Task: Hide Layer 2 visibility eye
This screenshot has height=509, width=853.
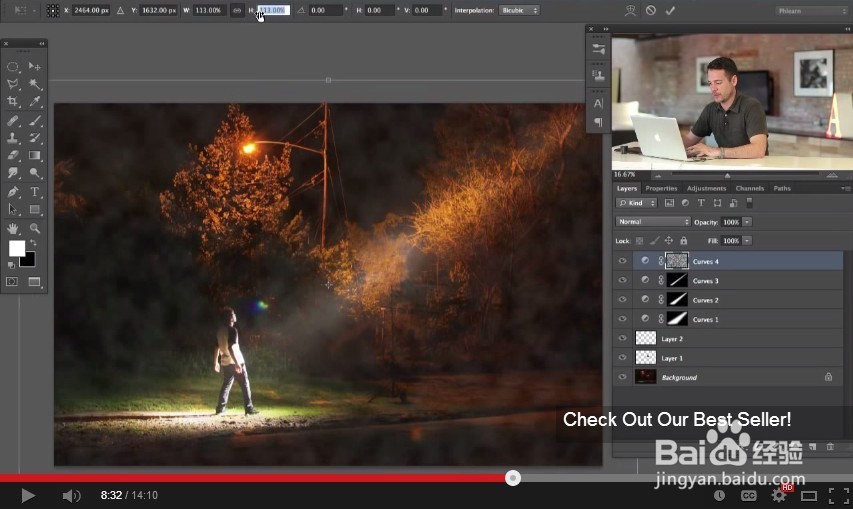Action: coord(622,338)
